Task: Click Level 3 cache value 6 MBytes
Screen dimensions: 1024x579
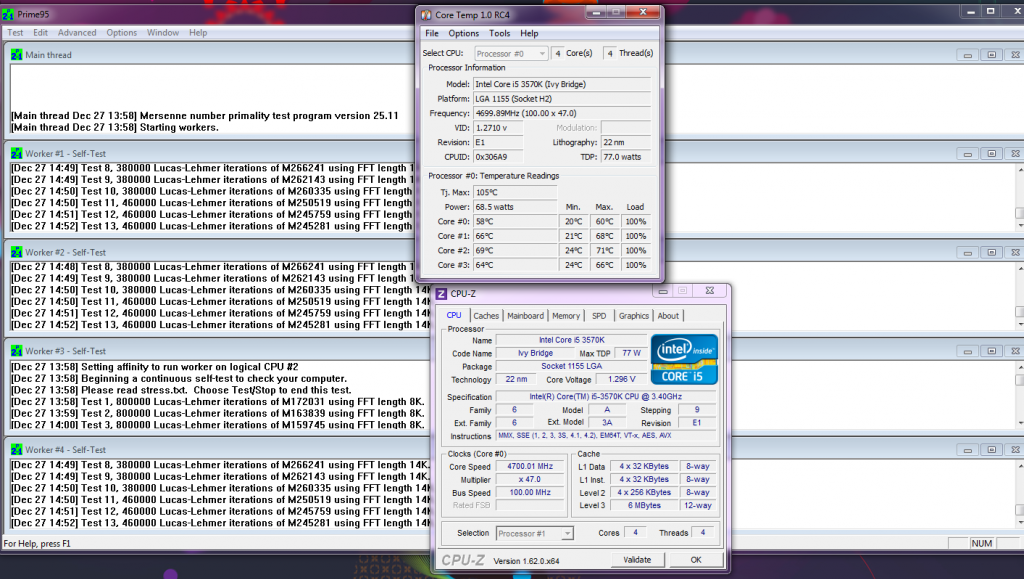Action: 644,505
